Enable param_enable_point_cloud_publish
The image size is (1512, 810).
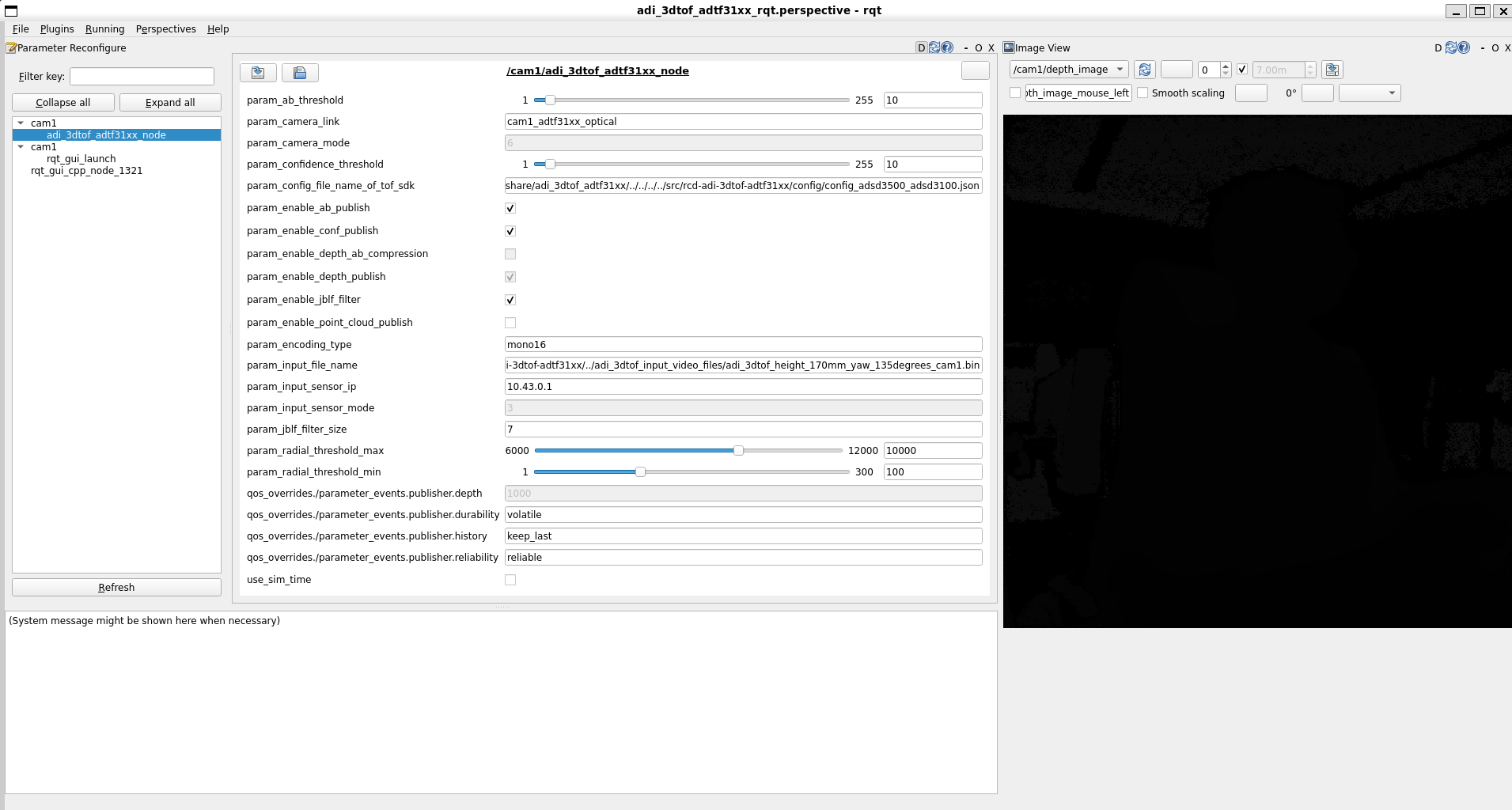510,322
